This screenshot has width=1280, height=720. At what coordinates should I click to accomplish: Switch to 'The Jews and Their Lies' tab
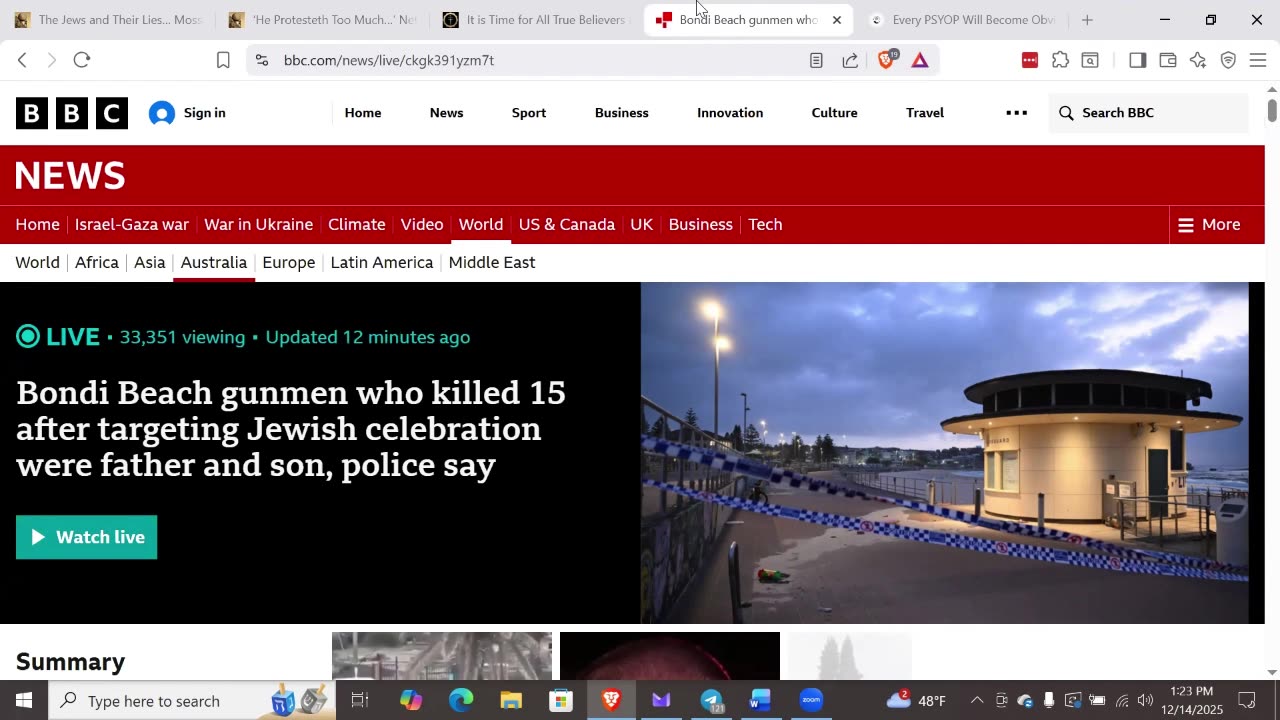108,20
